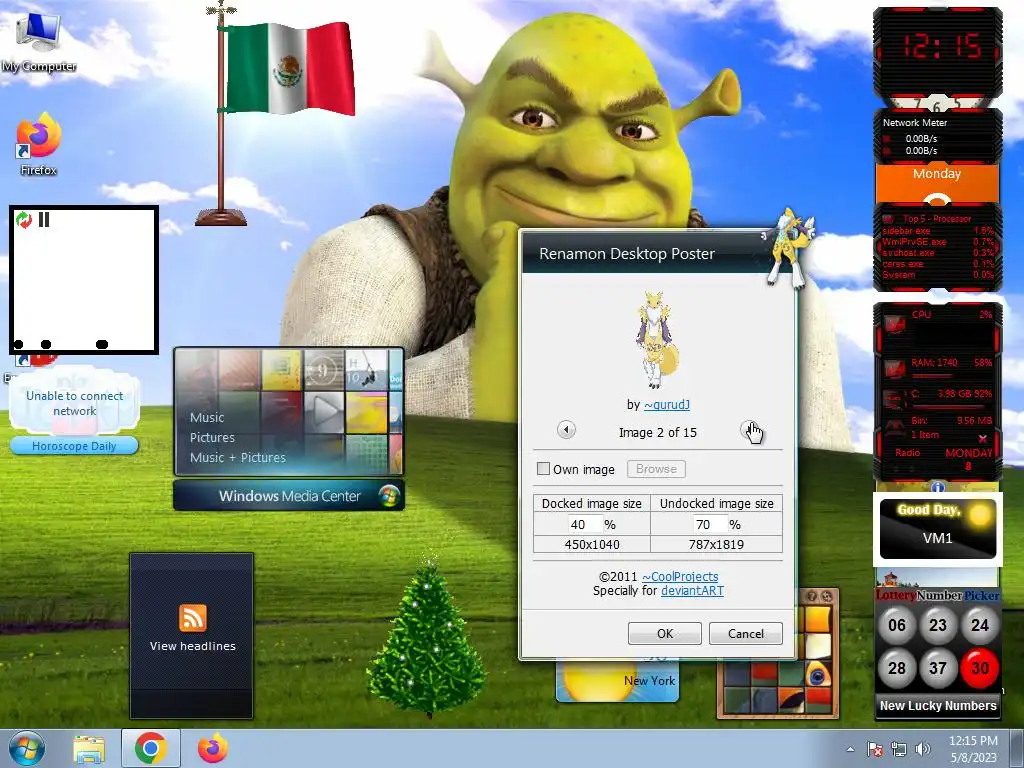The image size is (1024, 768).
Task: Click the Top 5 - Processor icon
Action: point(889,219)
